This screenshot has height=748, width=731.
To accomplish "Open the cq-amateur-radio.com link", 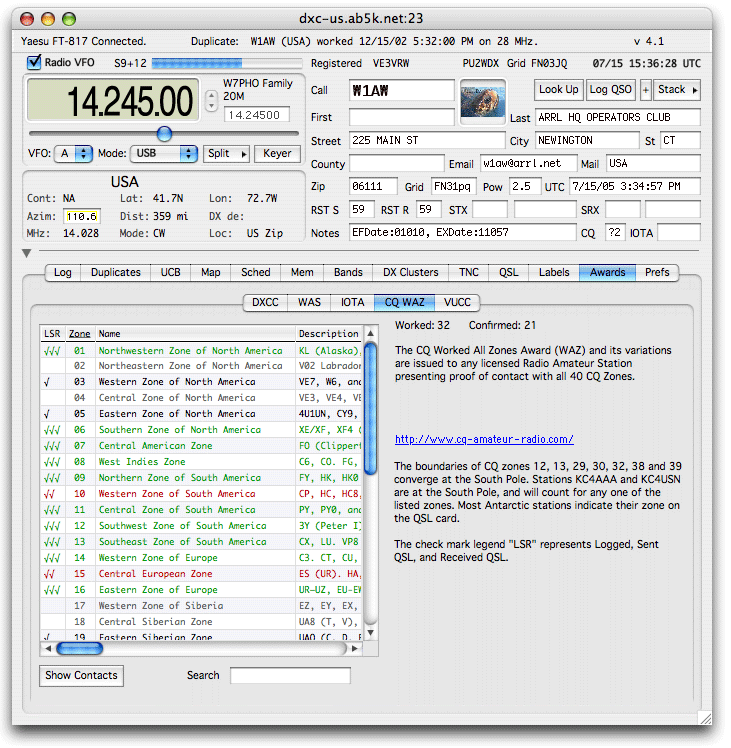I will [x=484, y=439].
